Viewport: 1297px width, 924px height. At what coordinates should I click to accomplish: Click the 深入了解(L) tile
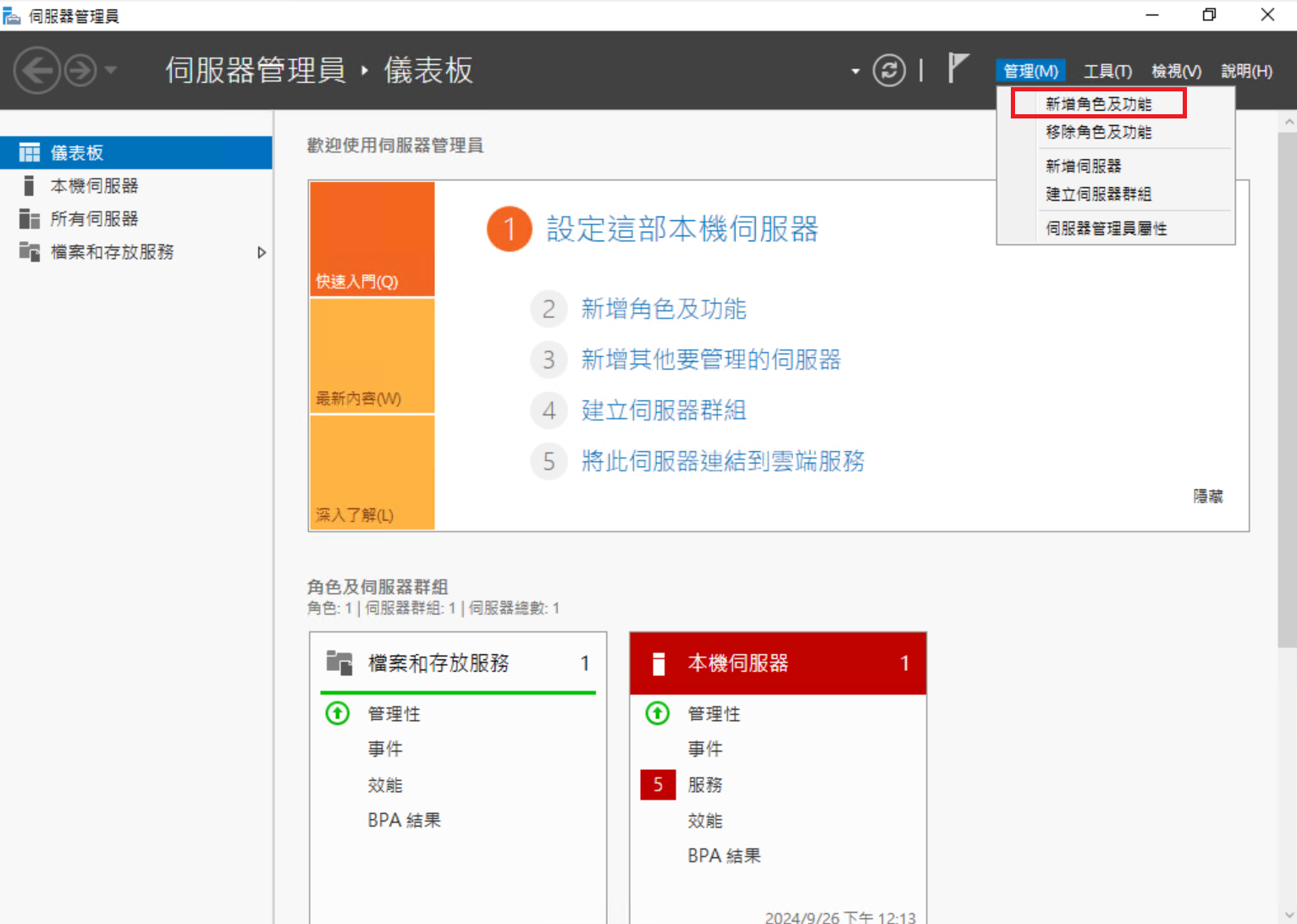pyautogui.click(x=373, y=472)
